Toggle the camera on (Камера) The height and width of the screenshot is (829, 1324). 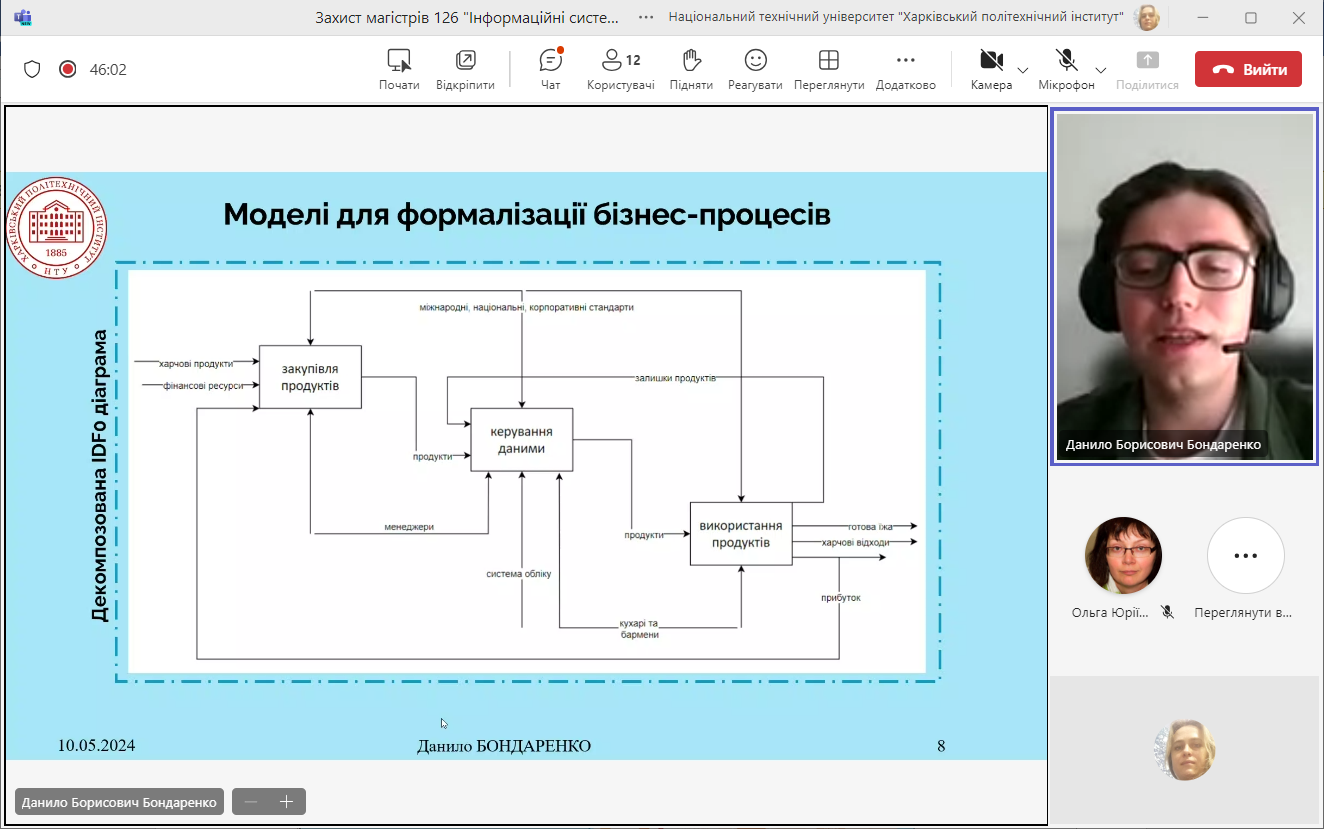coord(991,68)
